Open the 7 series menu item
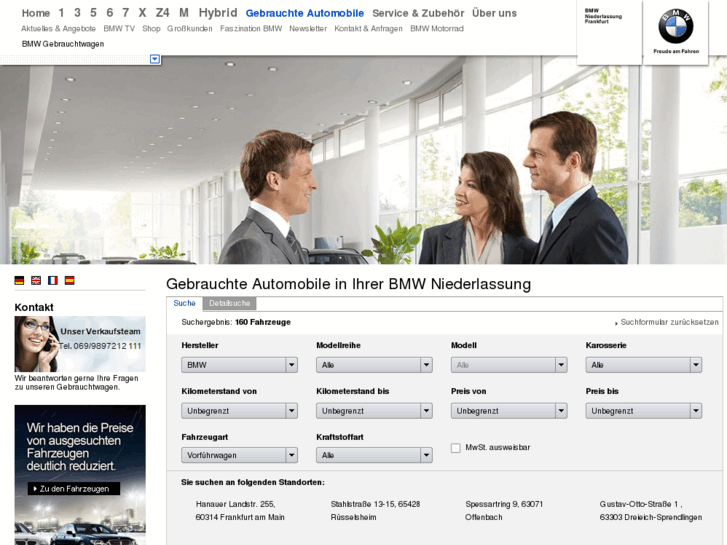 (125, 13)
